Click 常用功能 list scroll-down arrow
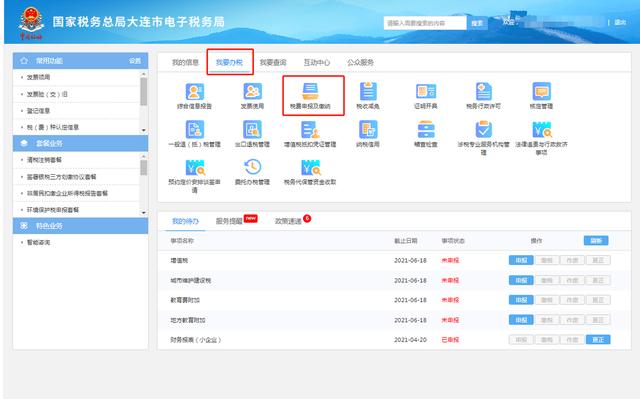Image resolution: width=640 pixels, height=399 pixels. coord(144,130)
